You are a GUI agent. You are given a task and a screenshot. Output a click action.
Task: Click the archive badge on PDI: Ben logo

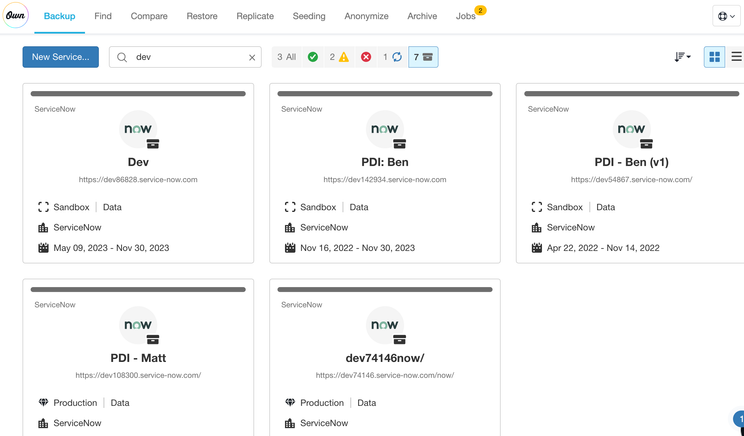click(400, 144)
